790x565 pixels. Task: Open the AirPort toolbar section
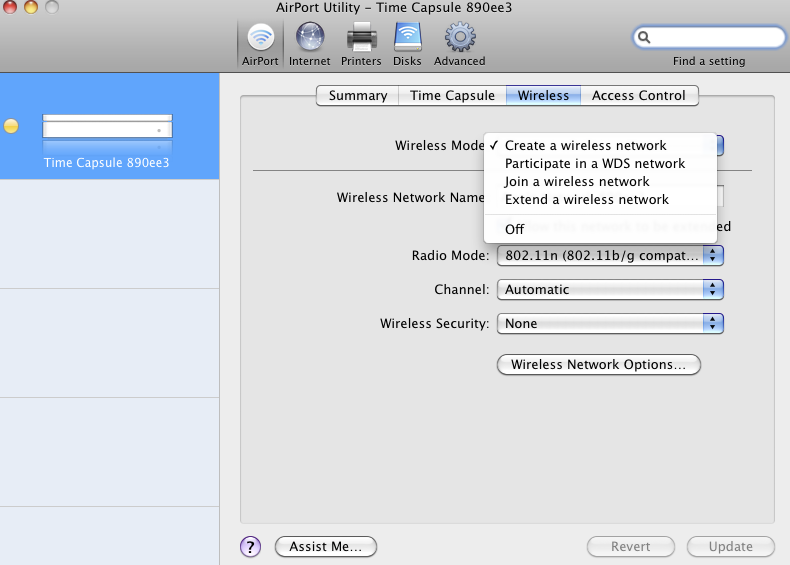[260, 44]
